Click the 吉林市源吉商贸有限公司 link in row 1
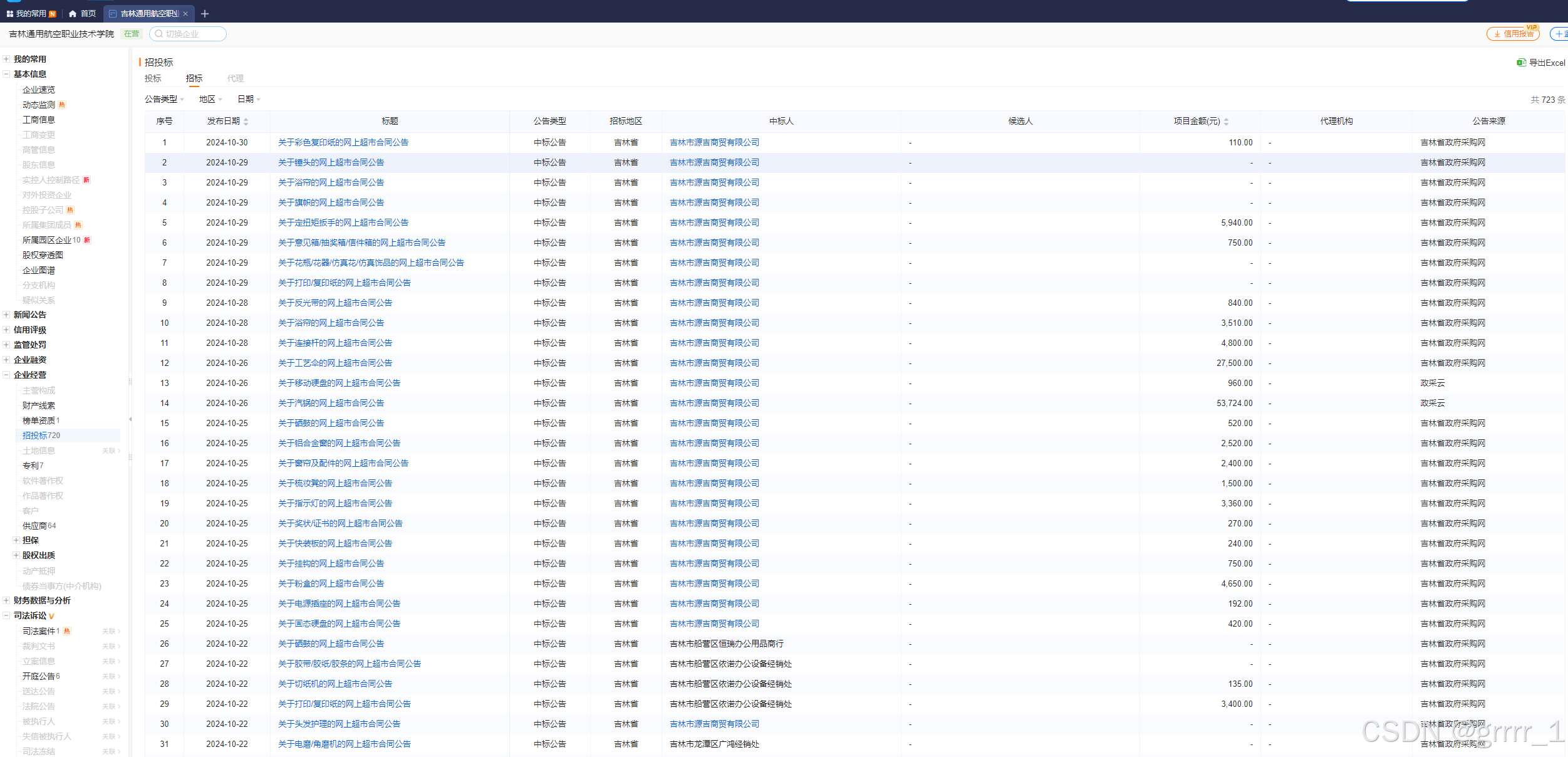1568x757 pixels. (714, 142)
